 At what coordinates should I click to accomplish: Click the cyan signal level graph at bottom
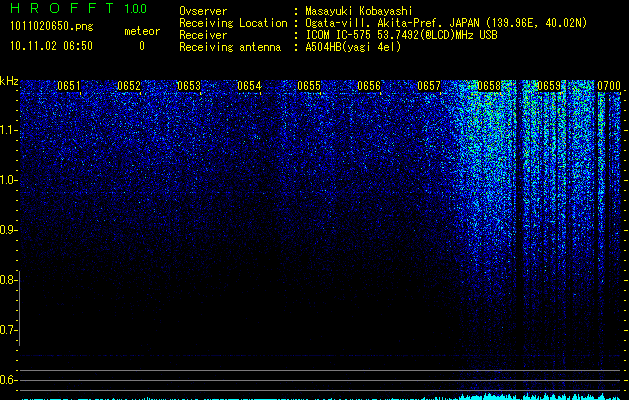tap(321, 397)
